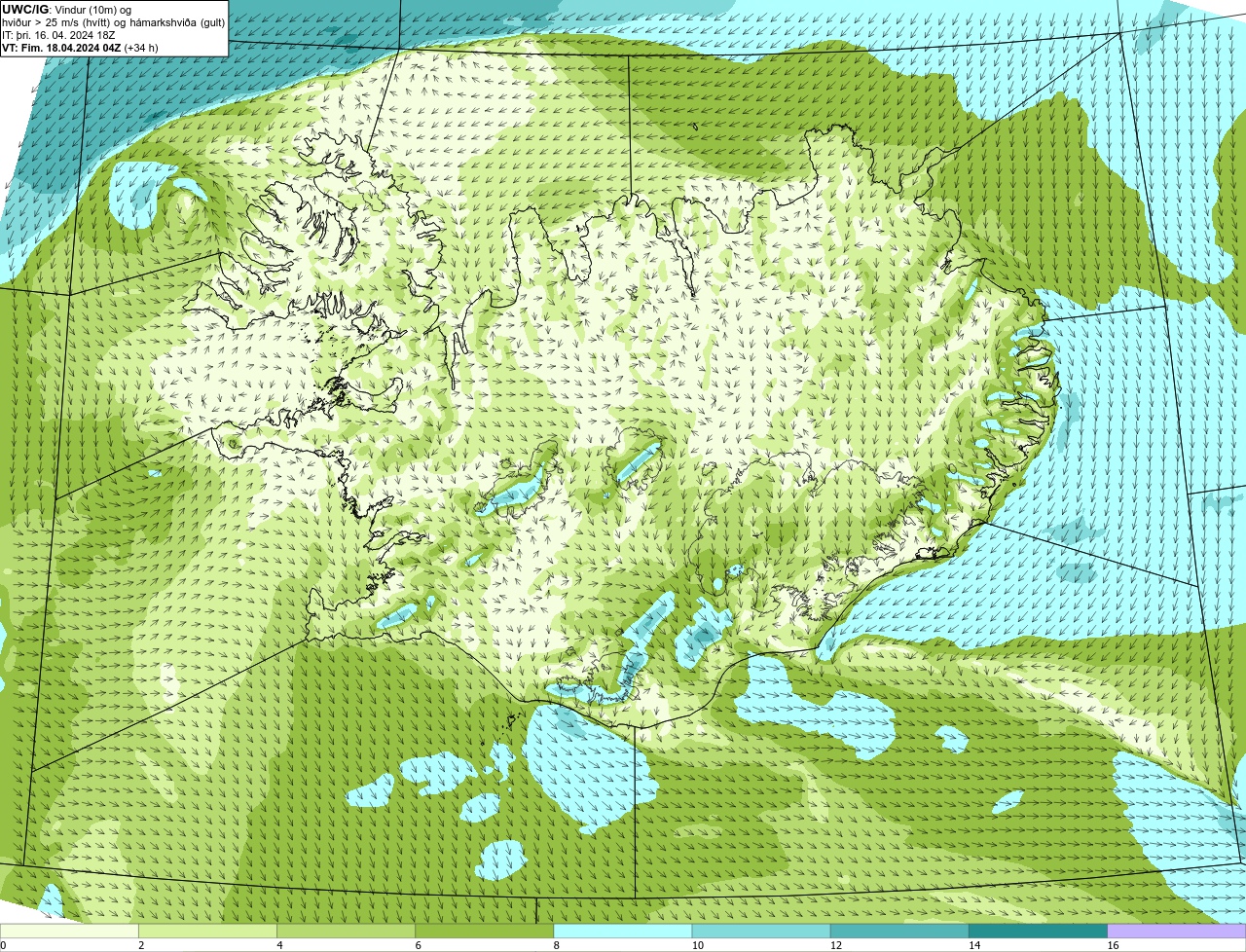Click the 2–4 m/s light green legend swatch
Screen dimensions: 1246x952
[x=207, y=931]
